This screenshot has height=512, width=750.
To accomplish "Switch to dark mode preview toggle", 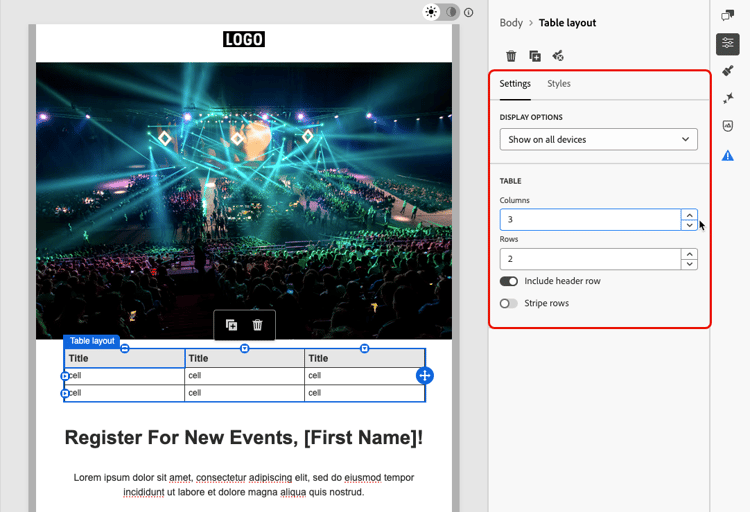I will 451,12.
